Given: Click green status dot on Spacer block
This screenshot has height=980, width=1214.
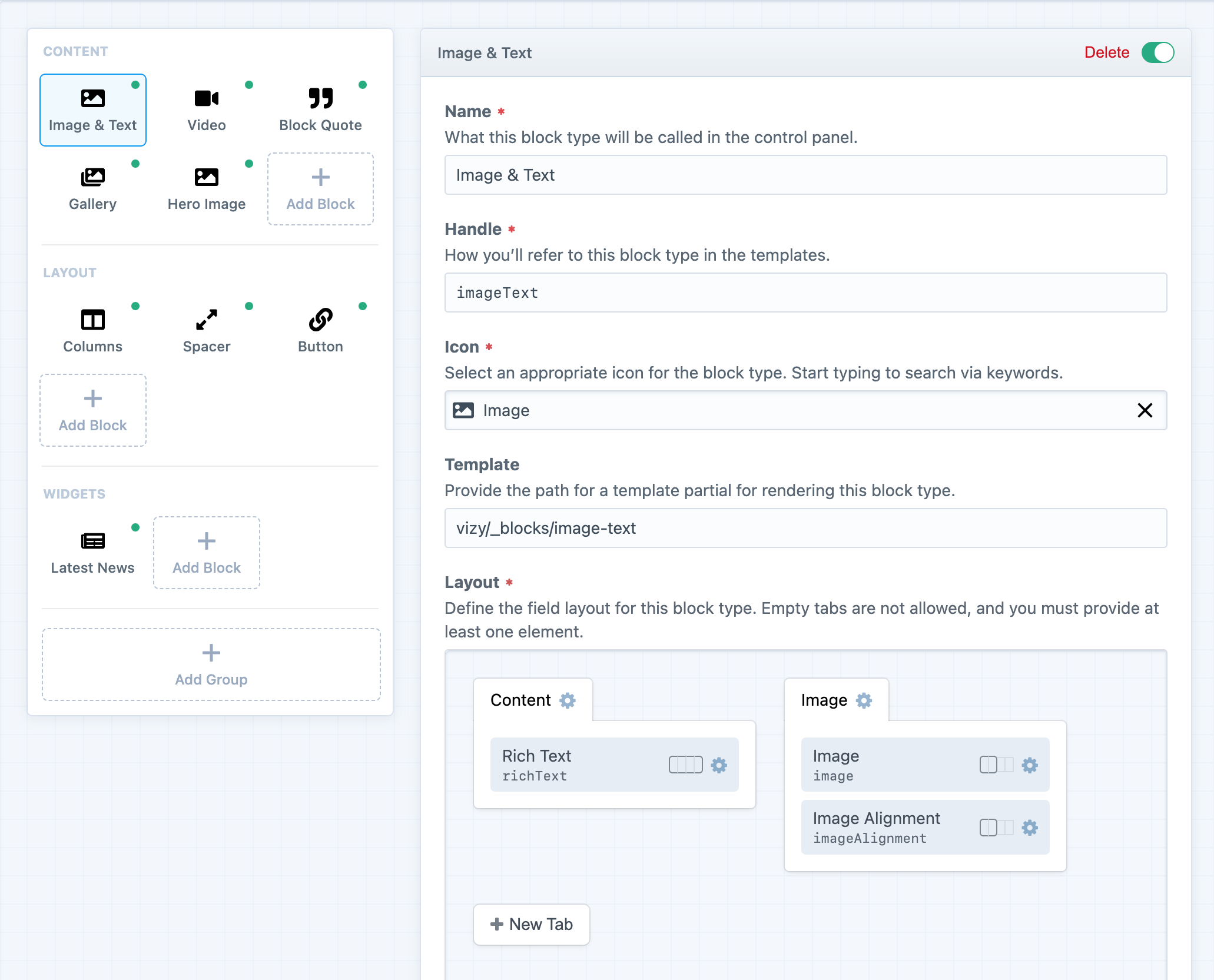Looking at the screenshot, I should pos(249,306).
